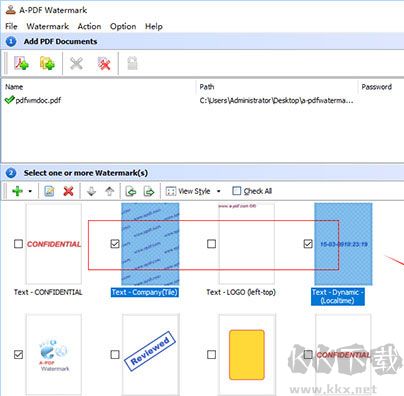
Task: Select the yellow rectangle thumbnail
Action: coord(247,355)
